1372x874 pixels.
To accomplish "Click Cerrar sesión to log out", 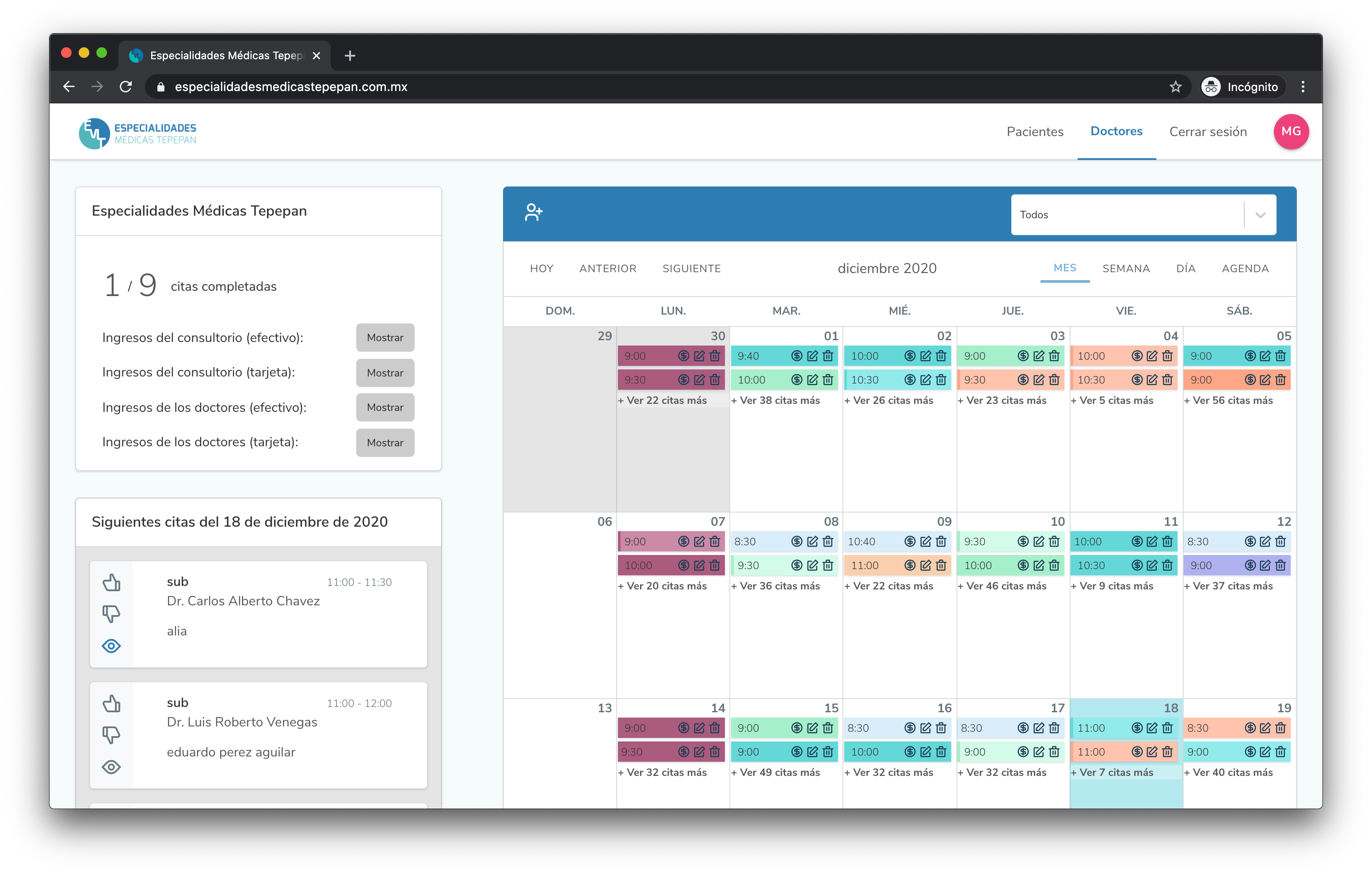I will coord(1208,132).
